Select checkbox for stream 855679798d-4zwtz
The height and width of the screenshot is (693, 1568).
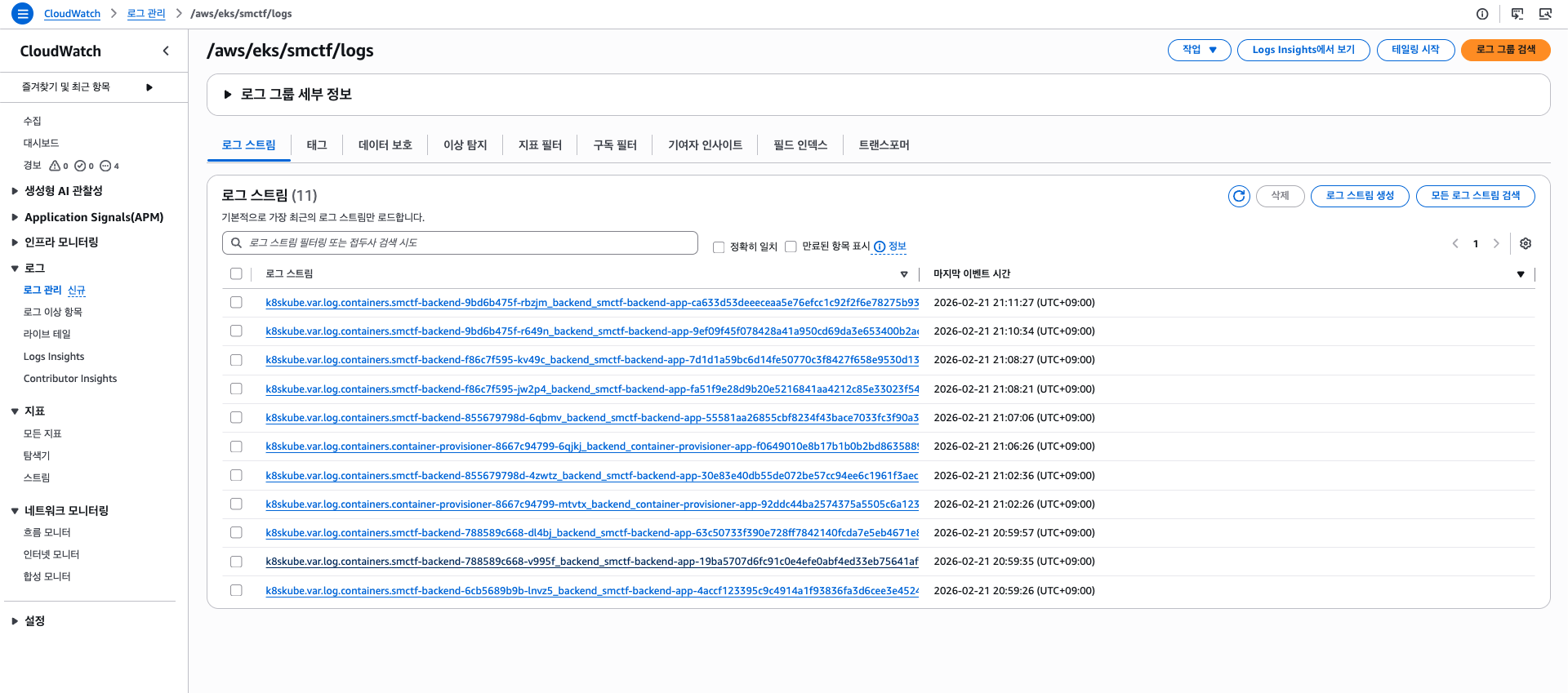coord(236,475)
